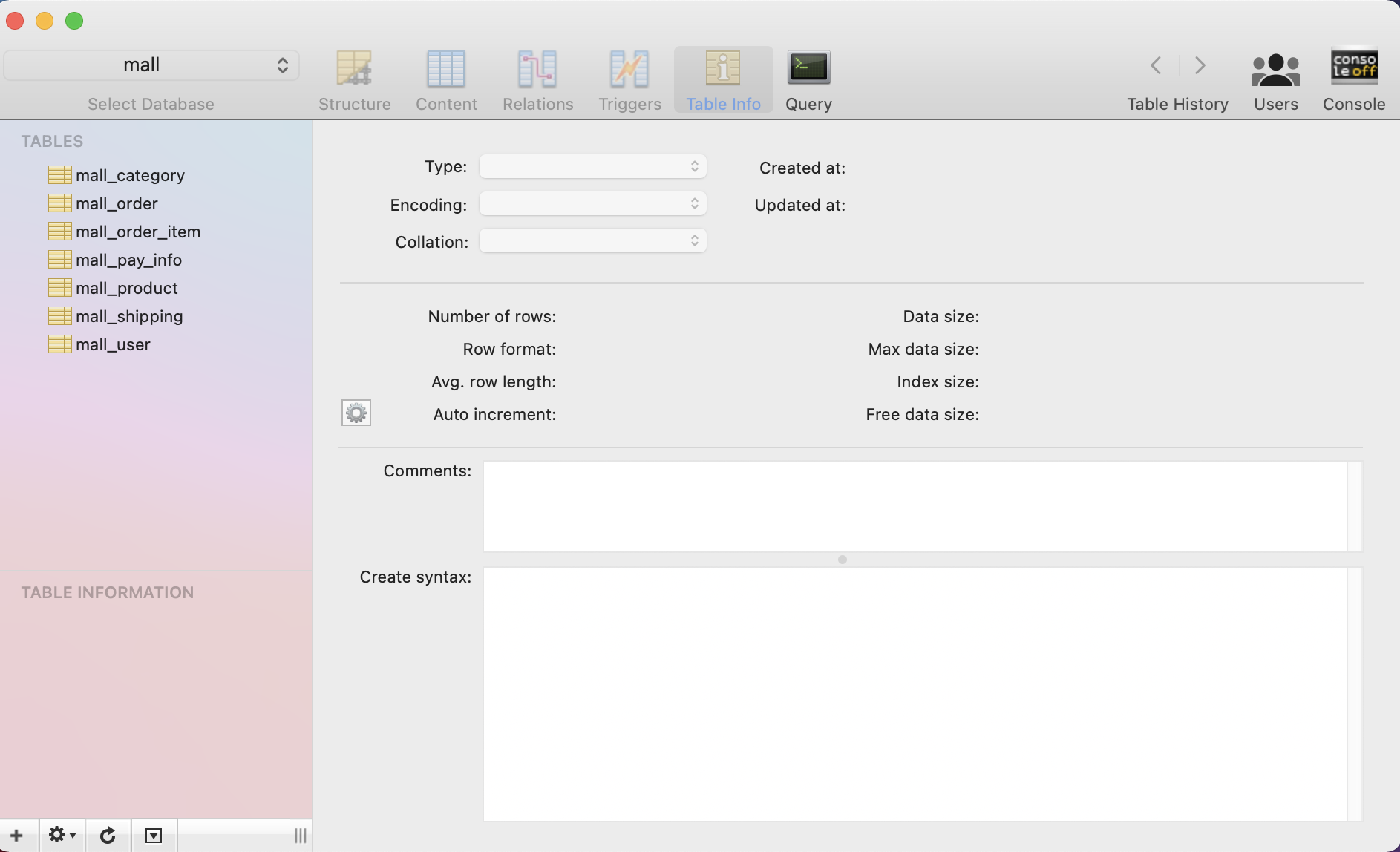The height and width of the screenshot is (852, 1400).
Task: Click the Create syntax scrollbar track
Action: coord(1355,694)
